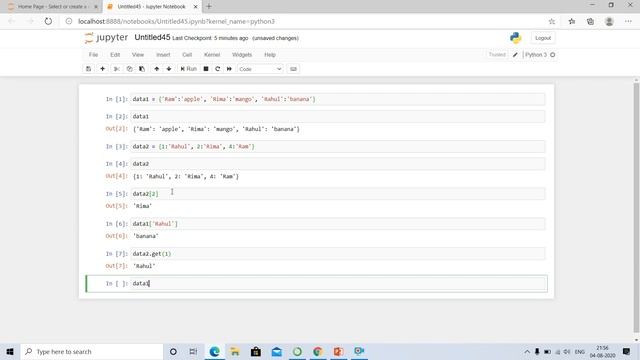Insert a cell below with the plus icon
The height and width of the screenshot is (360, 640).
102,69
